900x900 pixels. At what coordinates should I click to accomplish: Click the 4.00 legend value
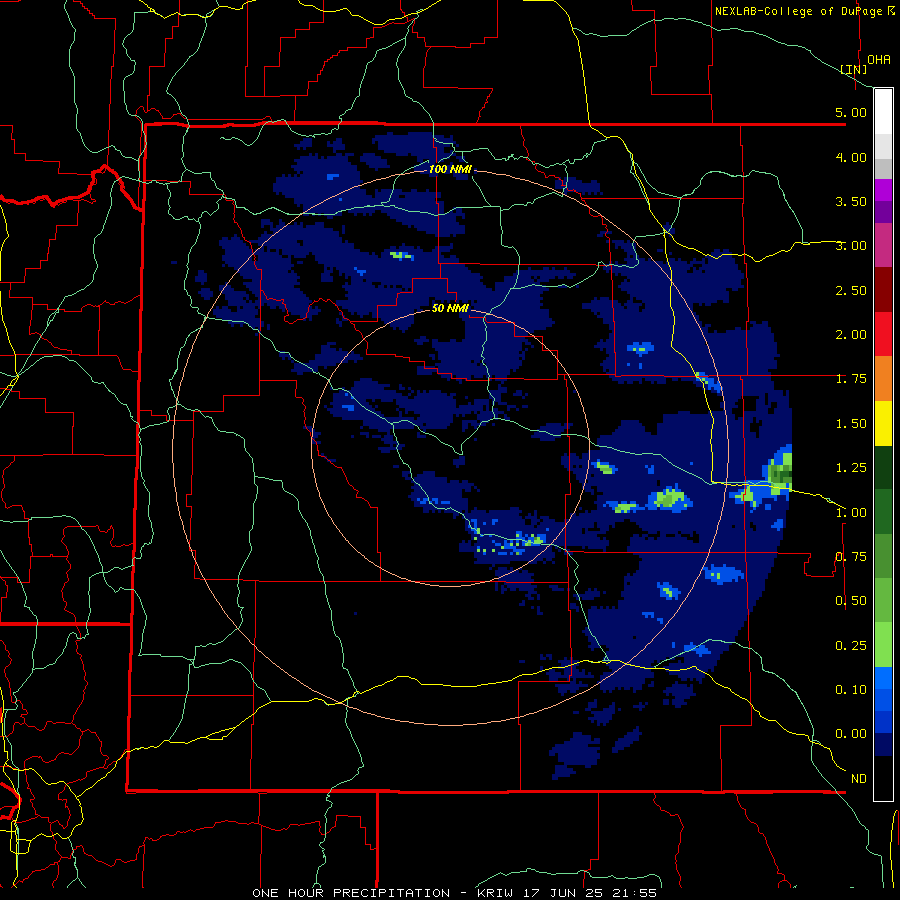tap(851, 157)
